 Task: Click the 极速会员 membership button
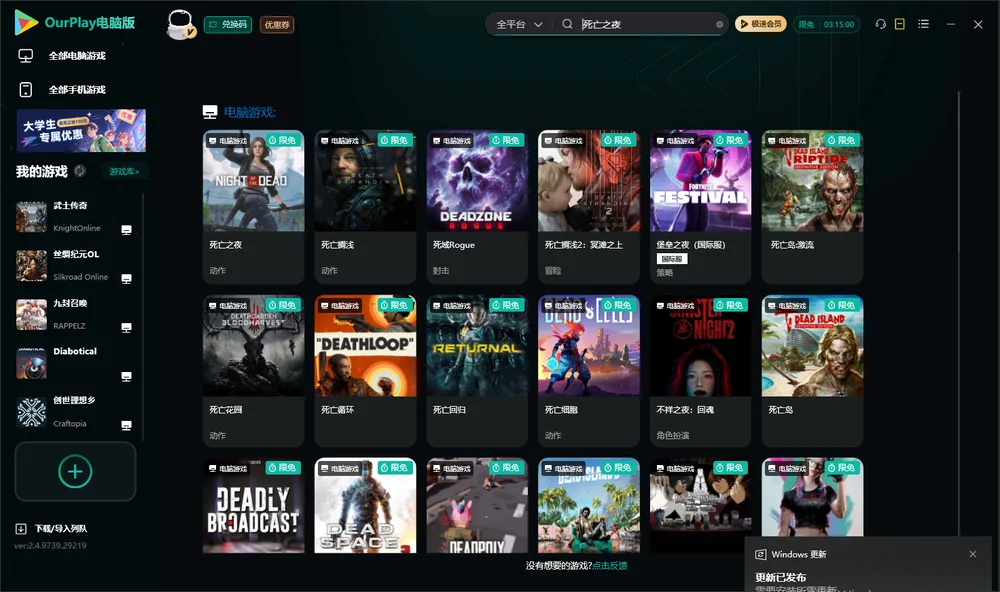(x=761, y=24)
